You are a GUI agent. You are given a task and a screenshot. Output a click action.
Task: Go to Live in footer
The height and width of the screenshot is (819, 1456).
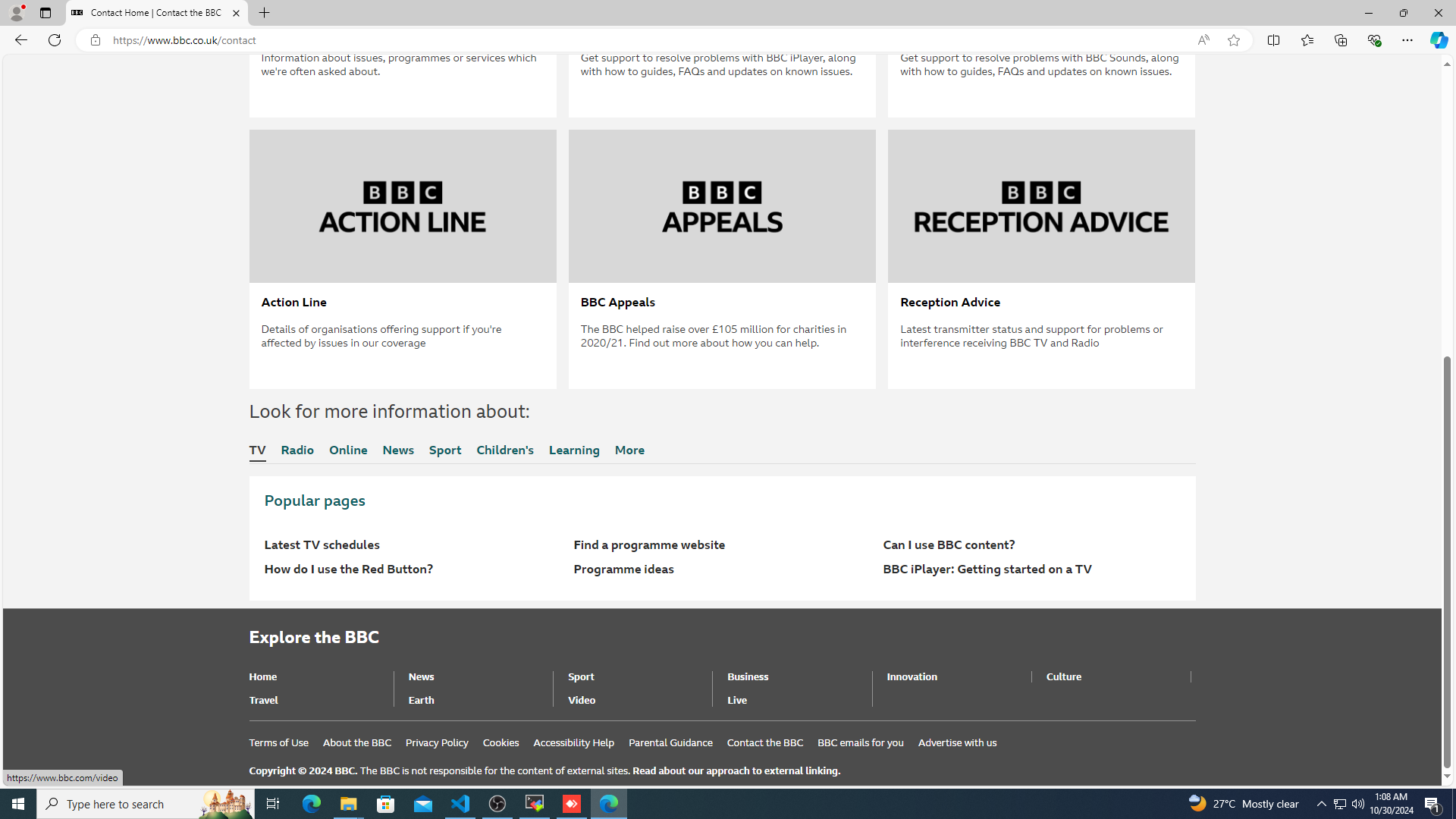(737, 701)
